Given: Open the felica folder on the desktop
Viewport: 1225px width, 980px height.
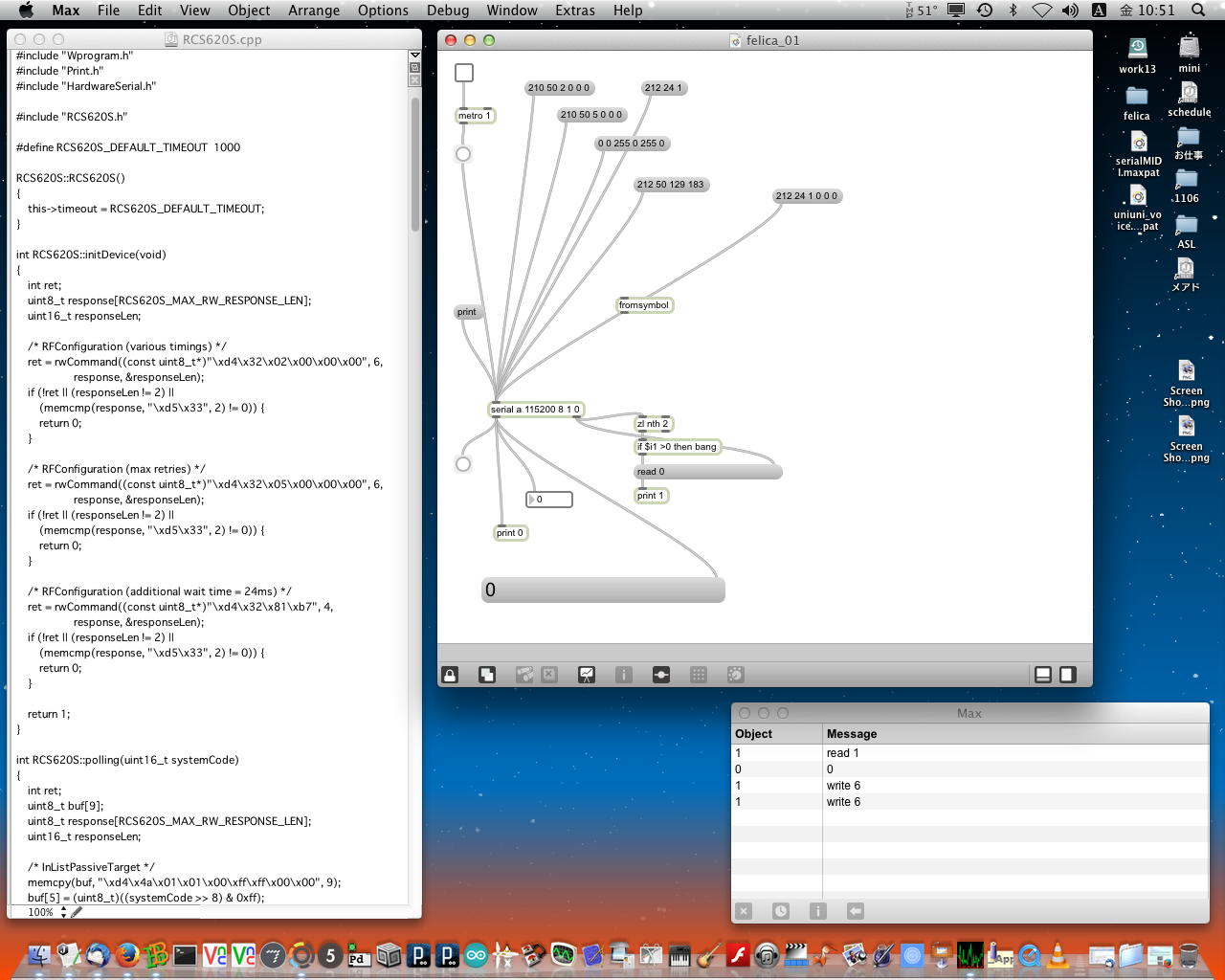Looking at the screenshot, I should click(x=1137, y=103).
